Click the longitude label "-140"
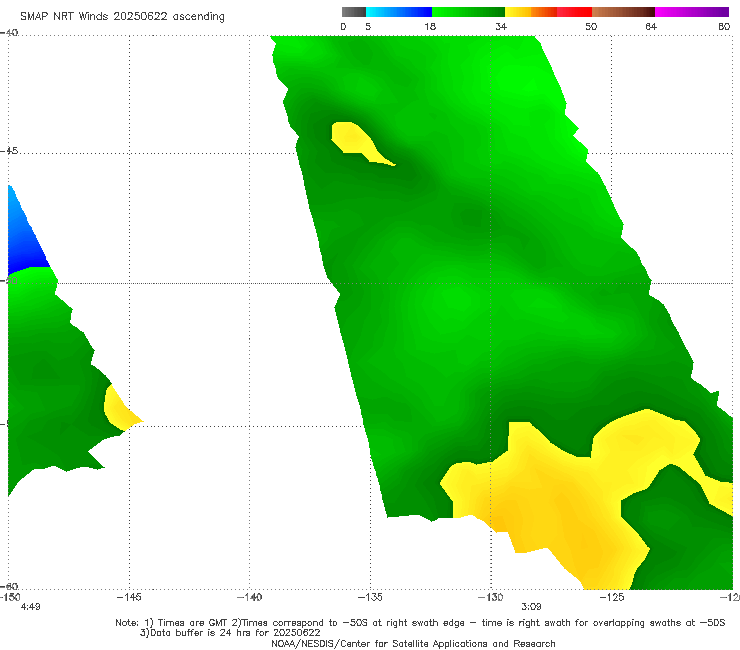 tap(249, 597)
